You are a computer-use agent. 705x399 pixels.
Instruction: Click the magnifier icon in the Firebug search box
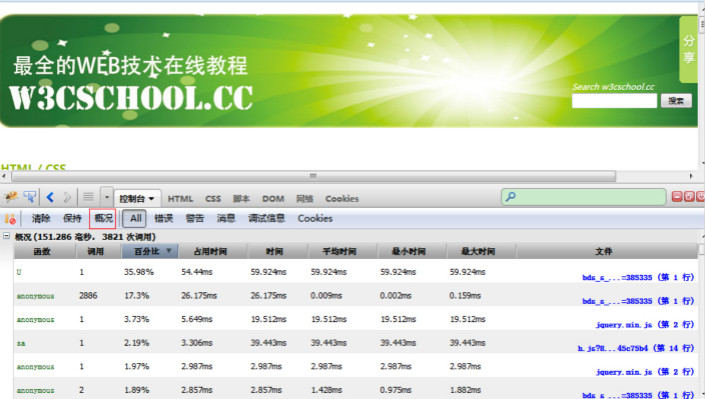click(510, 197)
